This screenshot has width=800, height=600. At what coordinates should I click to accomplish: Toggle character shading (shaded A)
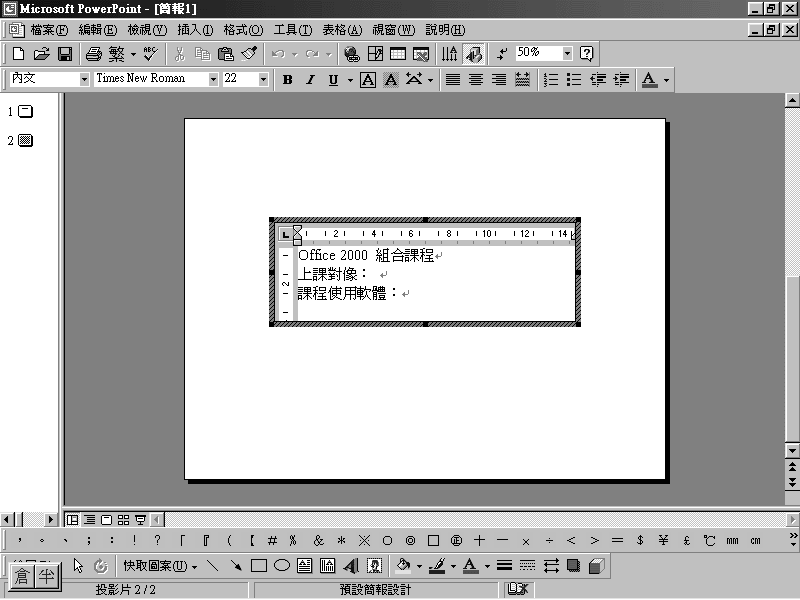(391, 80)
